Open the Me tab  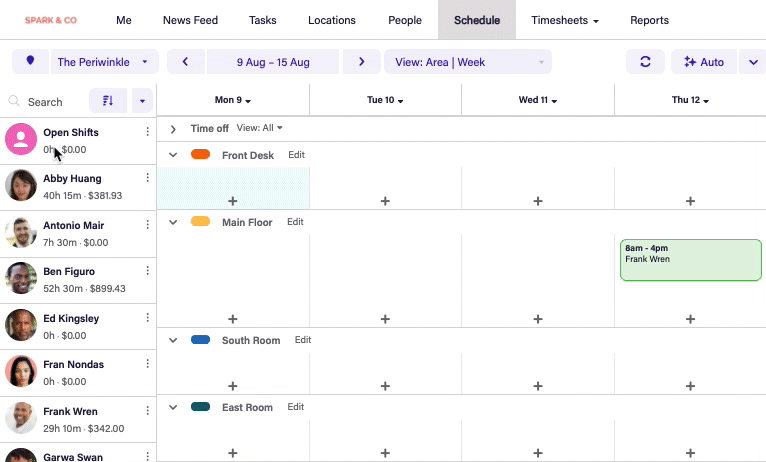124,20
